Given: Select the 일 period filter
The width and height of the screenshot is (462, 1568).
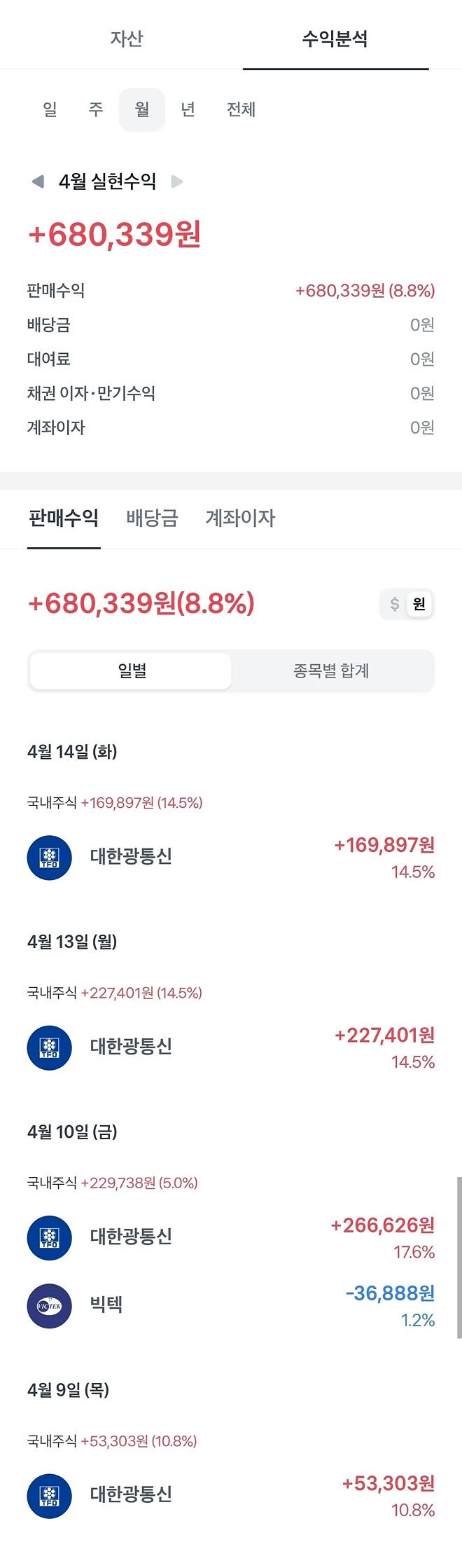Looking at the screenshot, I should click(48, 109).
